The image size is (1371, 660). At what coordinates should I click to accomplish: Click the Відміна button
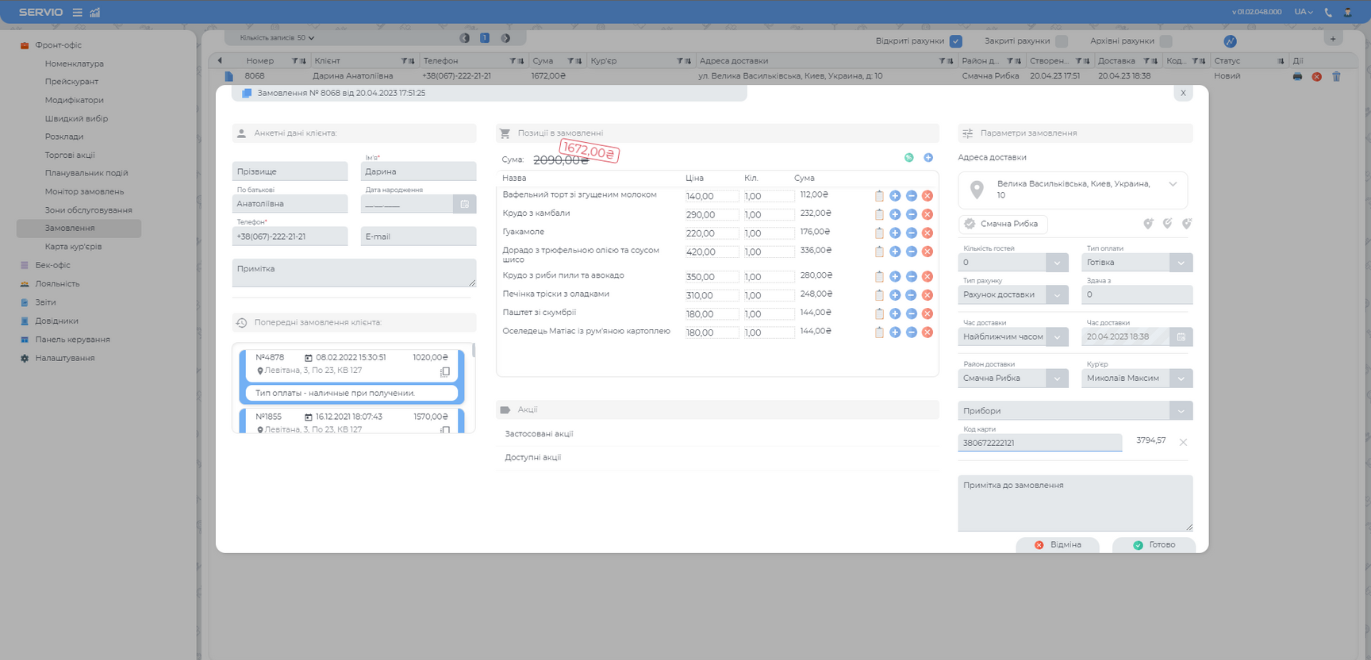[1057, 545]
